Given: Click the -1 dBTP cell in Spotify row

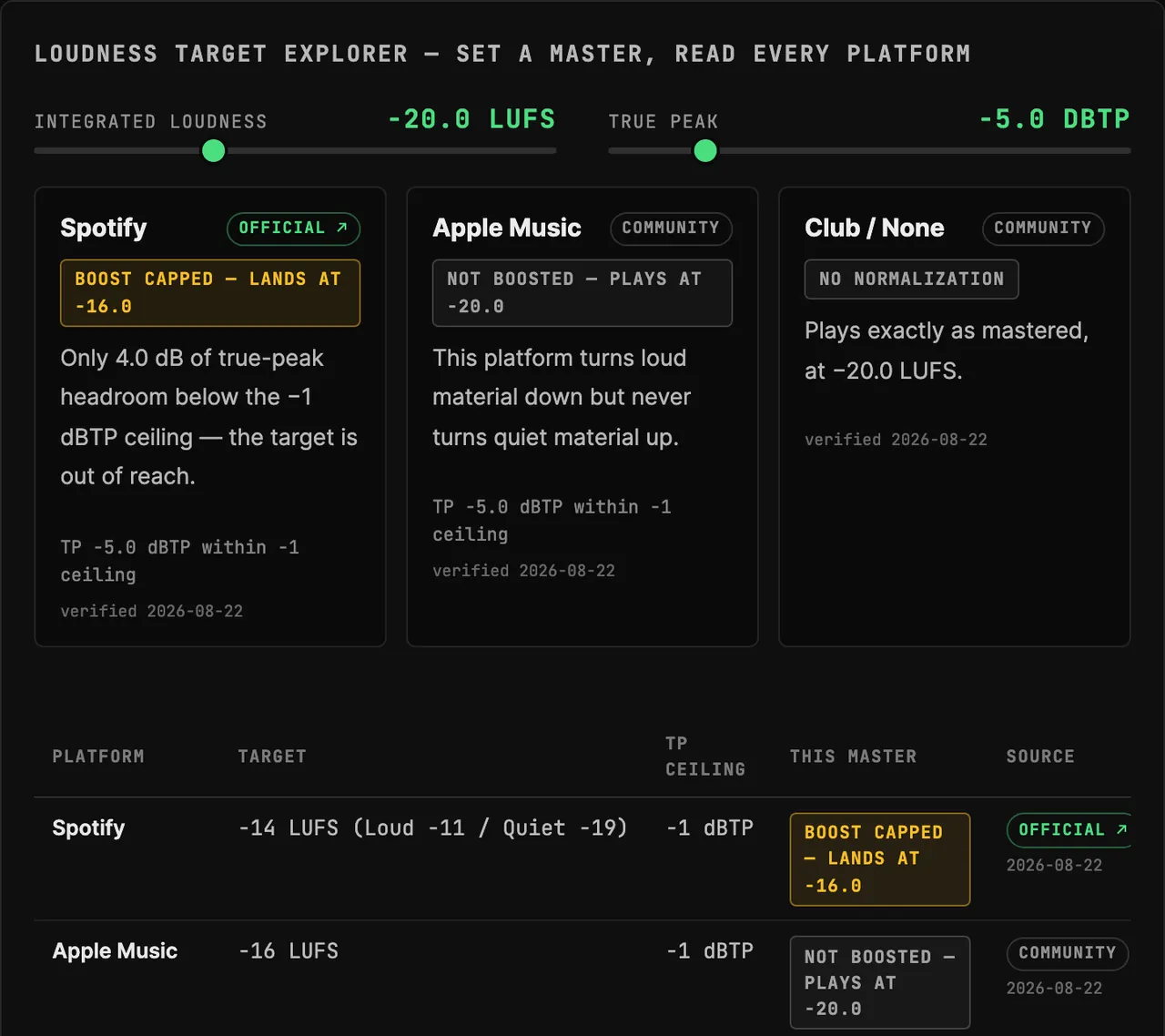Looking at the screenshot, I should pos(710,828).
